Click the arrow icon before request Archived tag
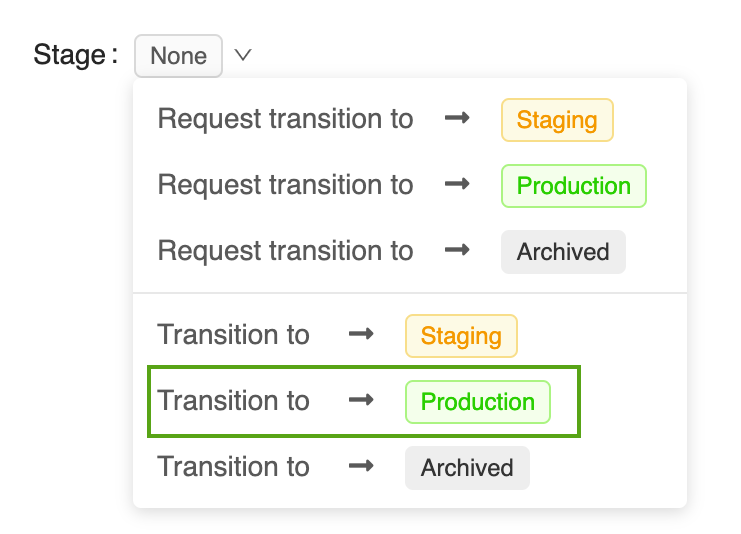This screenshot has width=741, height=534. pyautogui.click(x=457, y=251)
